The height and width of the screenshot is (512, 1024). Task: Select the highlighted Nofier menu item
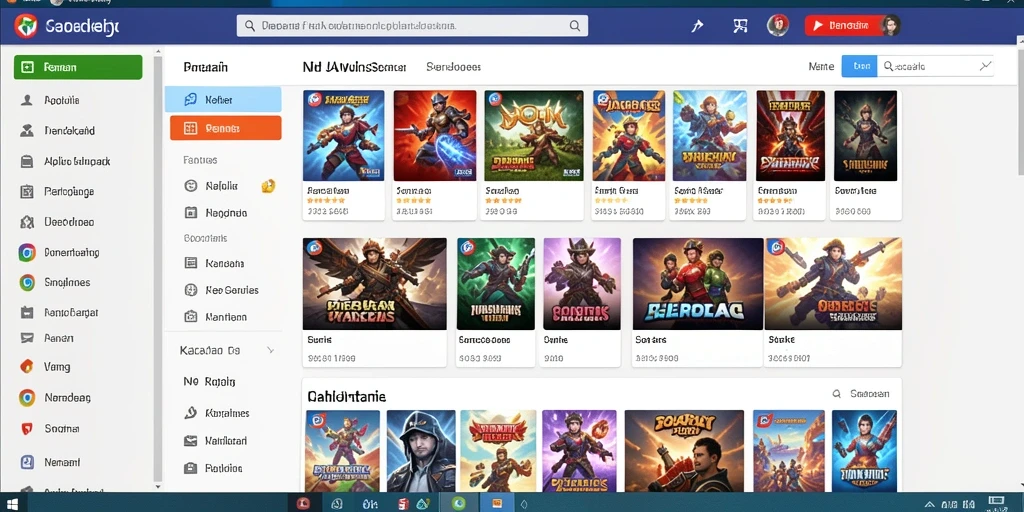tap(223, 100)
